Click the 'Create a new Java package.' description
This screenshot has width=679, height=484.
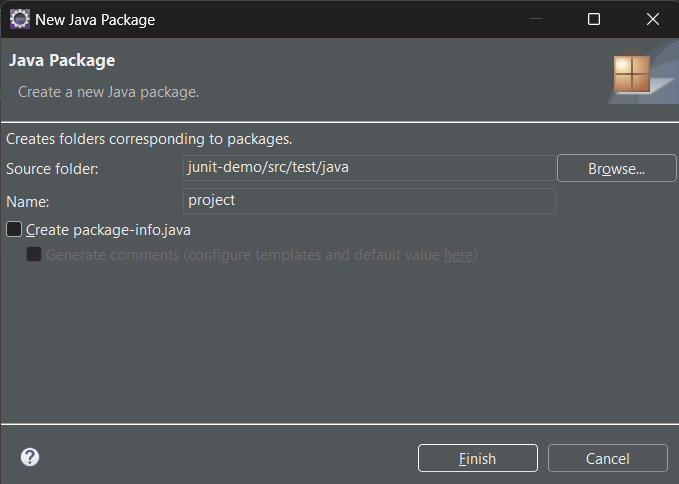pyautogui.click(x=109, y=92)
